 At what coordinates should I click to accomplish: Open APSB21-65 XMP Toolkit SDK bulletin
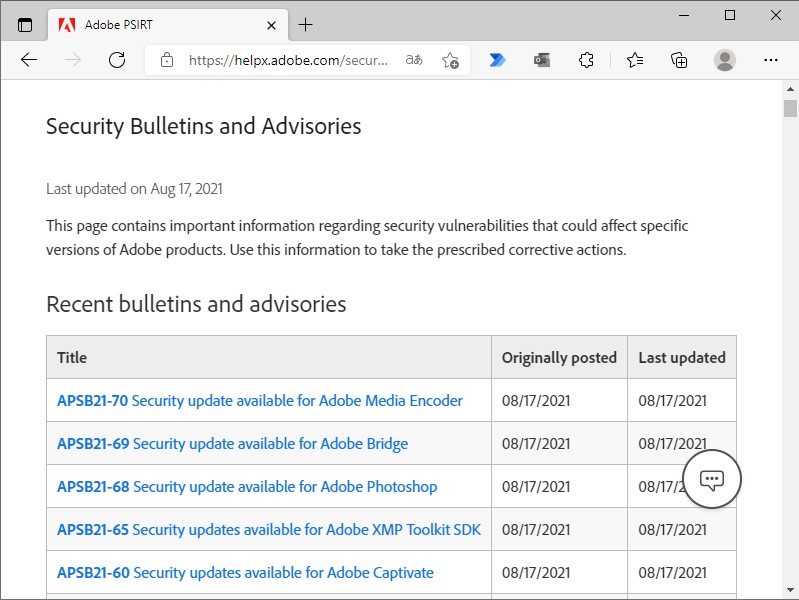tap(269, 530)
